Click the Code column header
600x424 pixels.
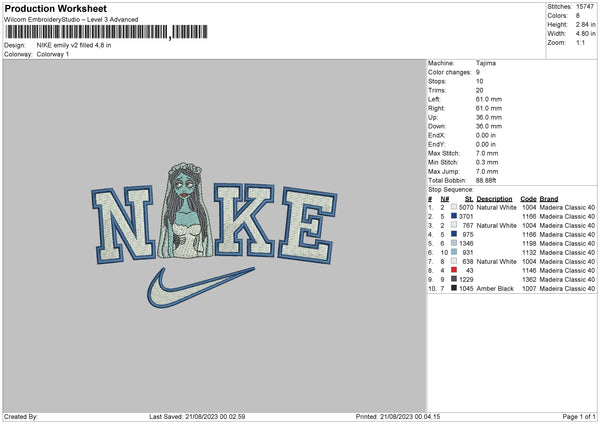528,199
